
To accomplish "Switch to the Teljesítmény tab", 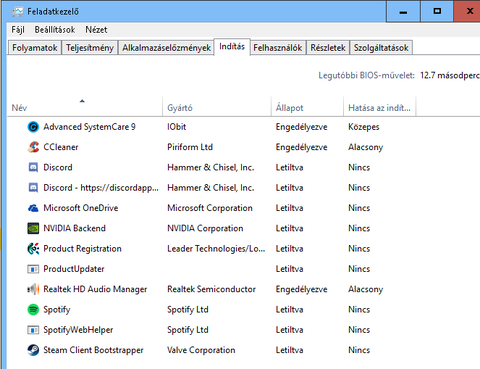I will 90,48.
